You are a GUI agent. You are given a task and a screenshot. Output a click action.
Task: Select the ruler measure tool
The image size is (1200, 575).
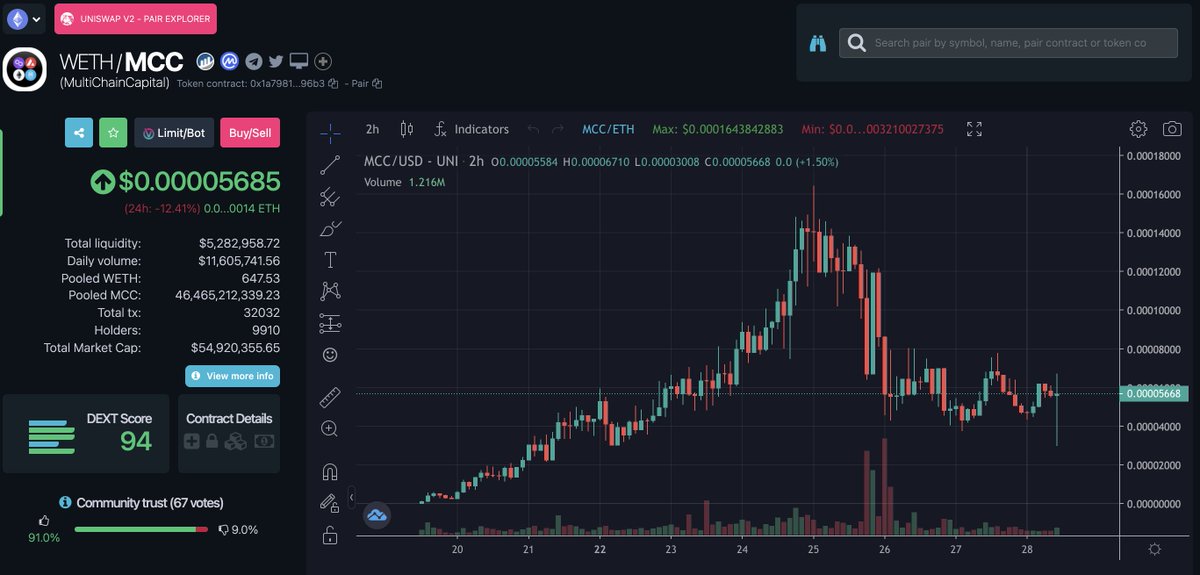click(330, 397)
